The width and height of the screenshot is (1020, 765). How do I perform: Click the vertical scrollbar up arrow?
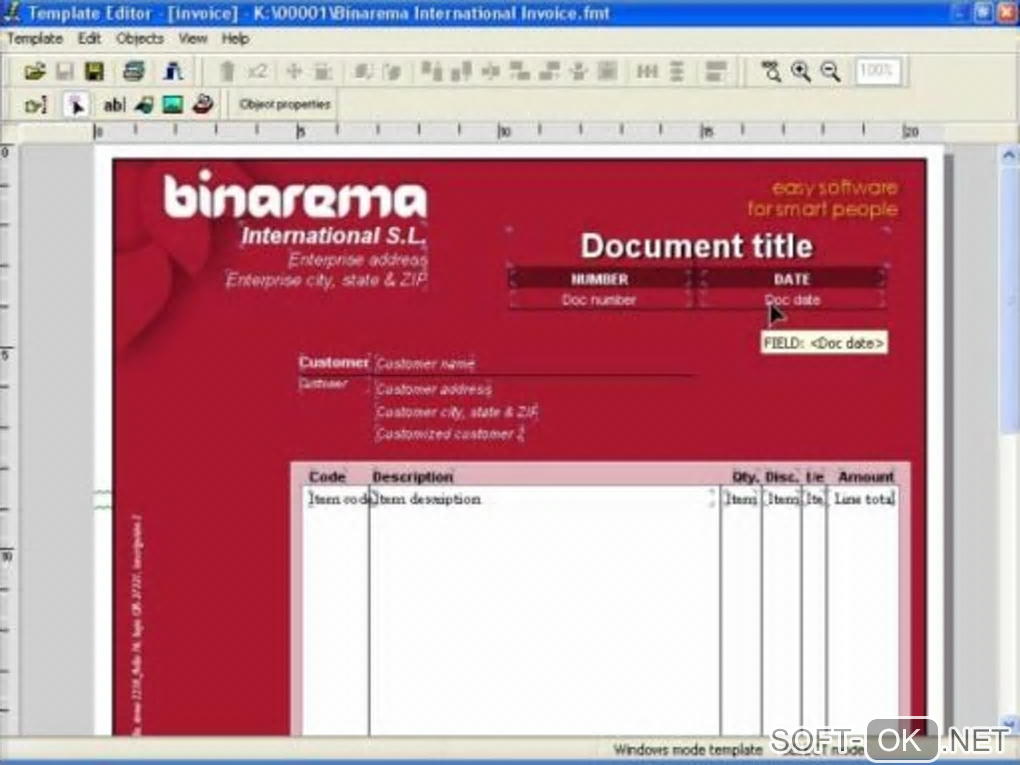[1008, 155]
